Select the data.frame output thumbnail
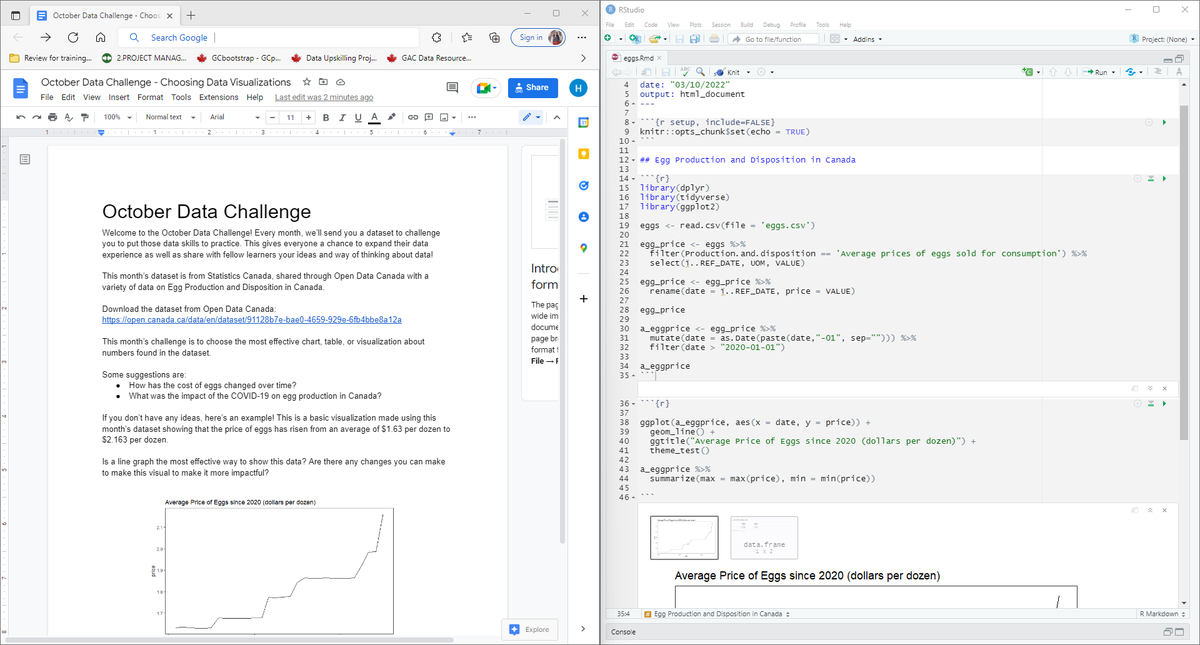This screenshot has width=1200, height=645. 764,538
